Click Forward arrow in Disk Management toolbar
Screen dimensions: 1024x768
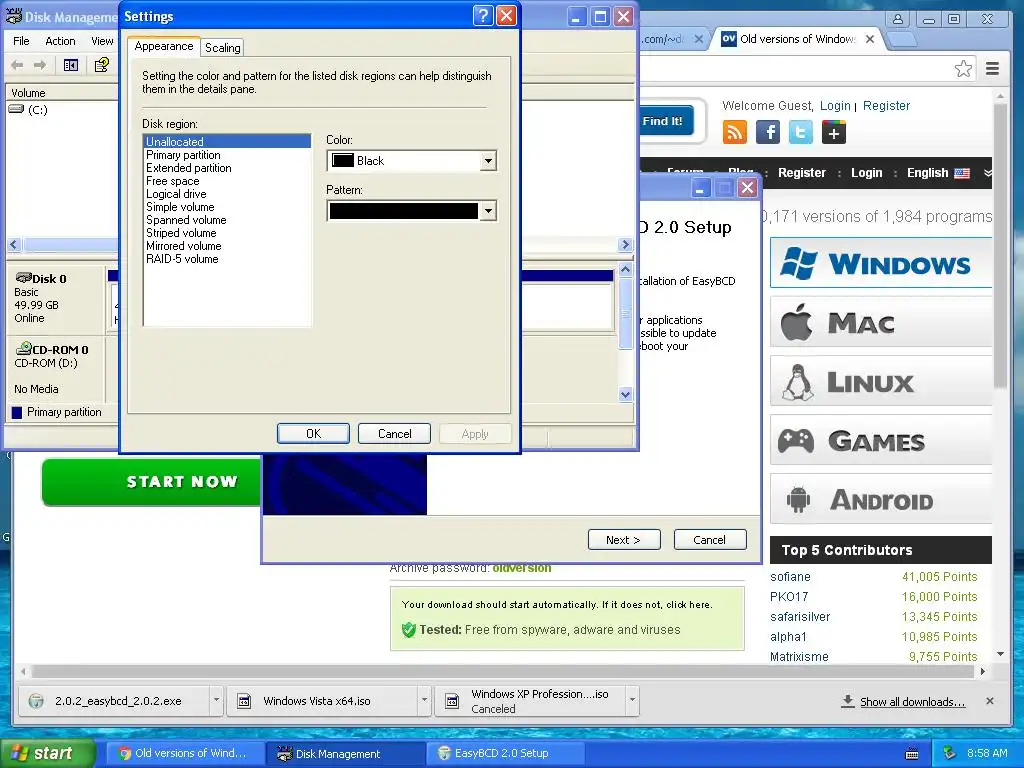point(40,65)
